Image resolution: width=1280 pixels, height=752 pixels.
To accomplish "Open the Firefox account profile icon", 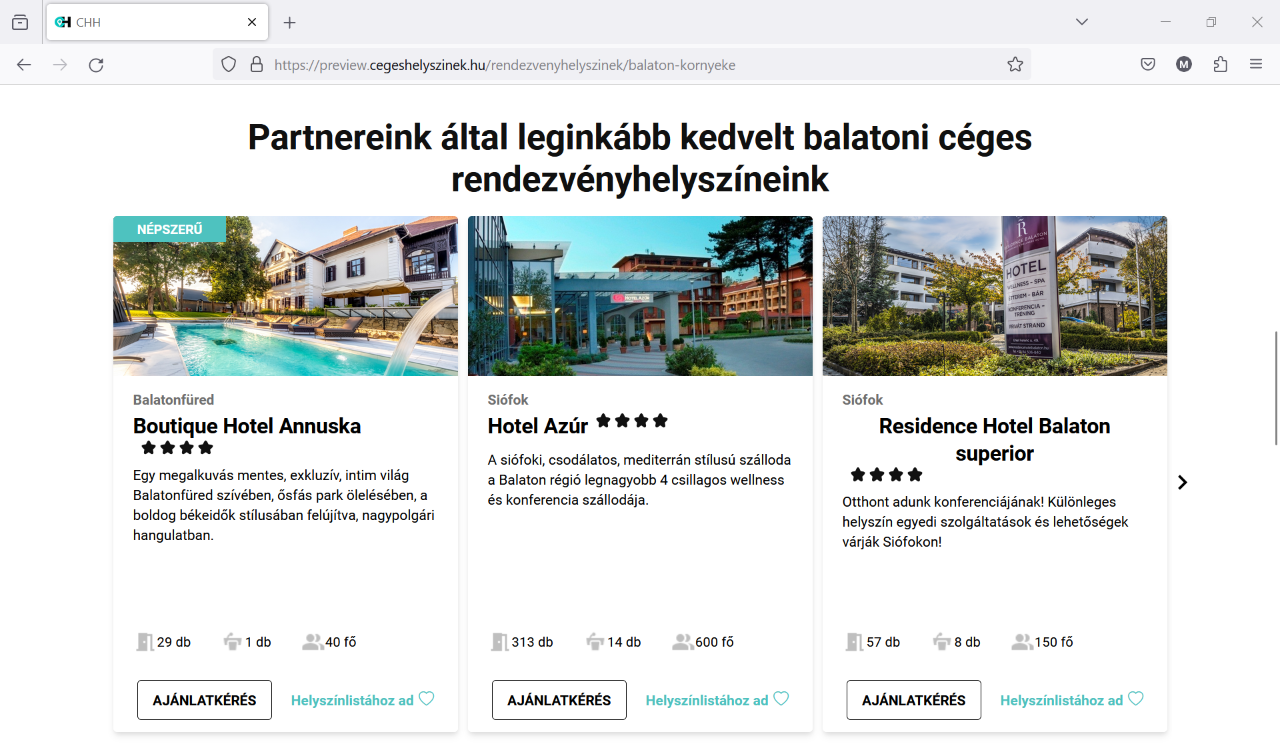I will pyautogui.click(x=1184, y=65).
